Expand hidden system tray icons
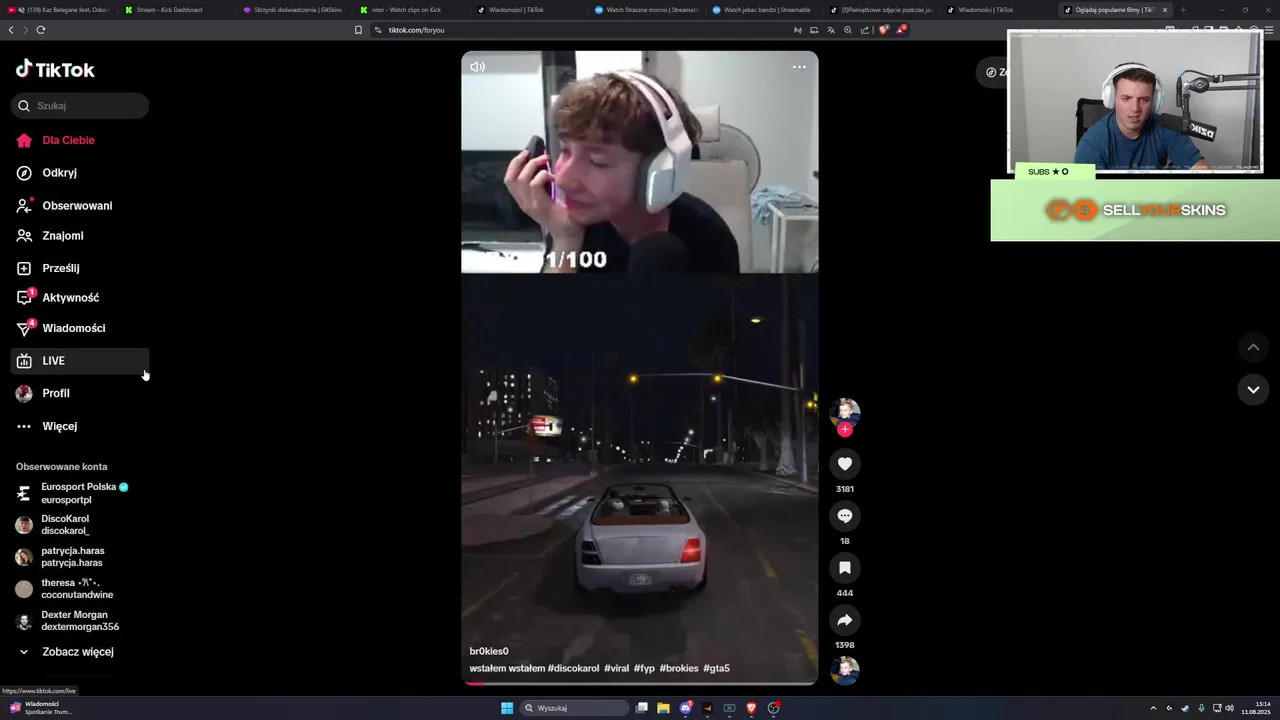The width and height of the screenshot is (1280, 720). pyautogui.click(x=1153, y=708)
